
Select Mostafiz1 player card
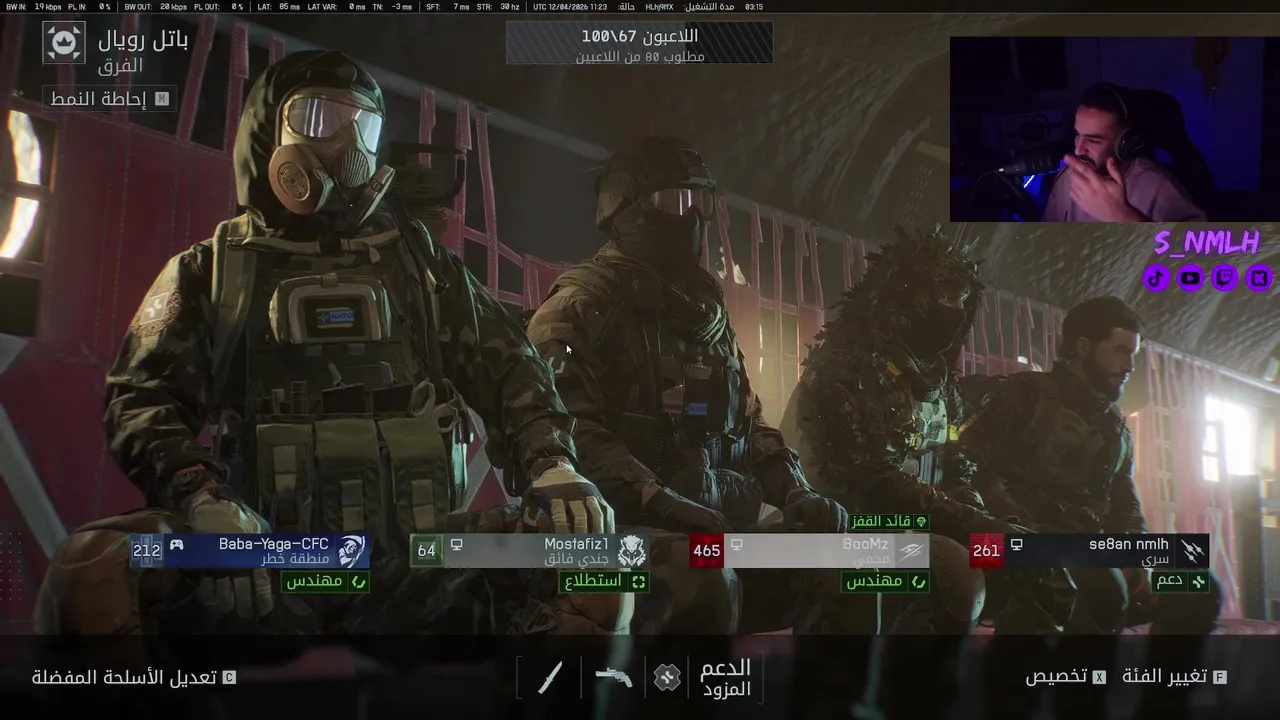530,551
